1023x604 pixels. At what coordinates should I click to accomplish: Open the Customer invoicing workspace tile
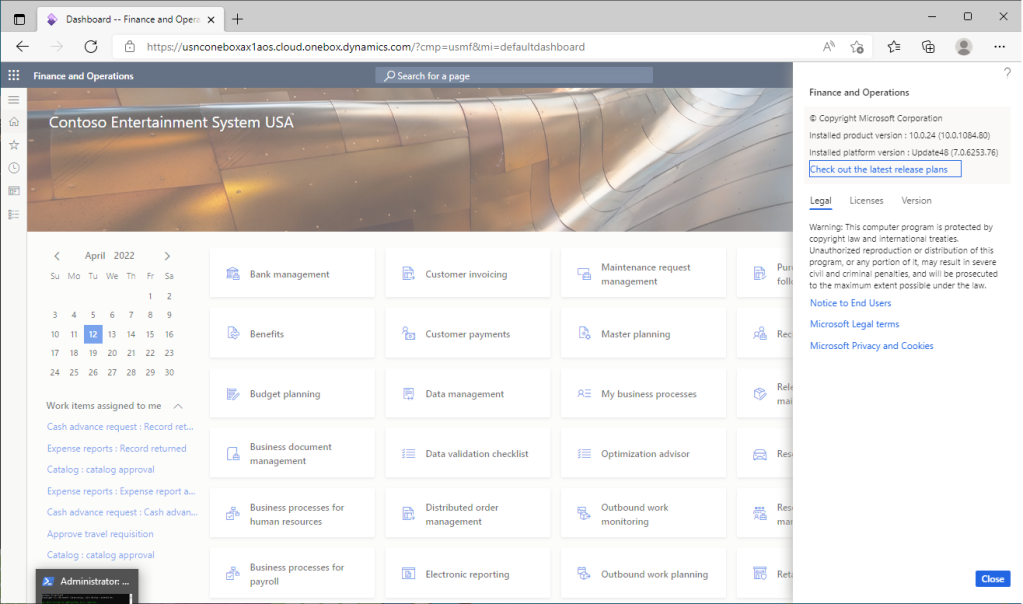(x=468, y=274)
